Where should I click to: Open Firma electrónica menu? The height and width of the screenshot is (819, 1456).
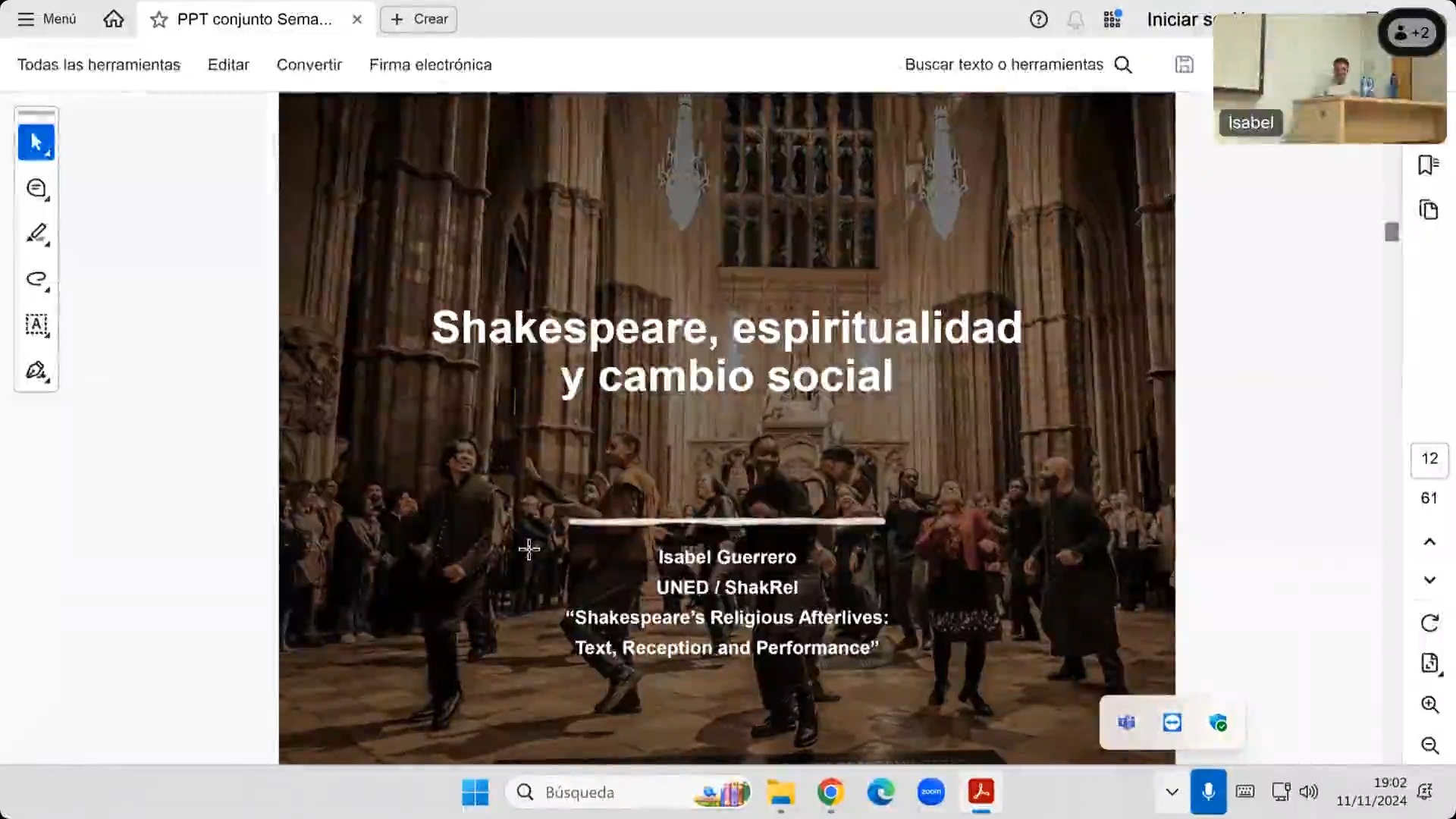(x=430, y=64)
